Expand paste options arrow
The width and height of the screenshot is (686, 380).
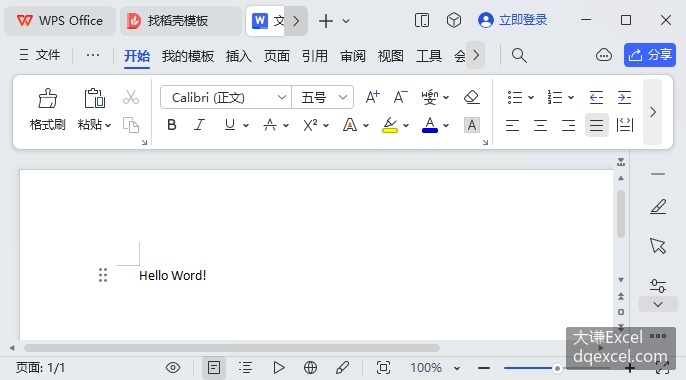tap(108, 126)
